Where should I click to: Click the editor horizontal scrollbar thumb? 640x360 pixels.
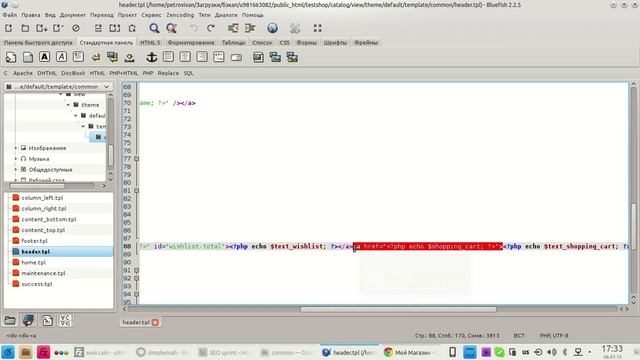click(x=398, y=309)
